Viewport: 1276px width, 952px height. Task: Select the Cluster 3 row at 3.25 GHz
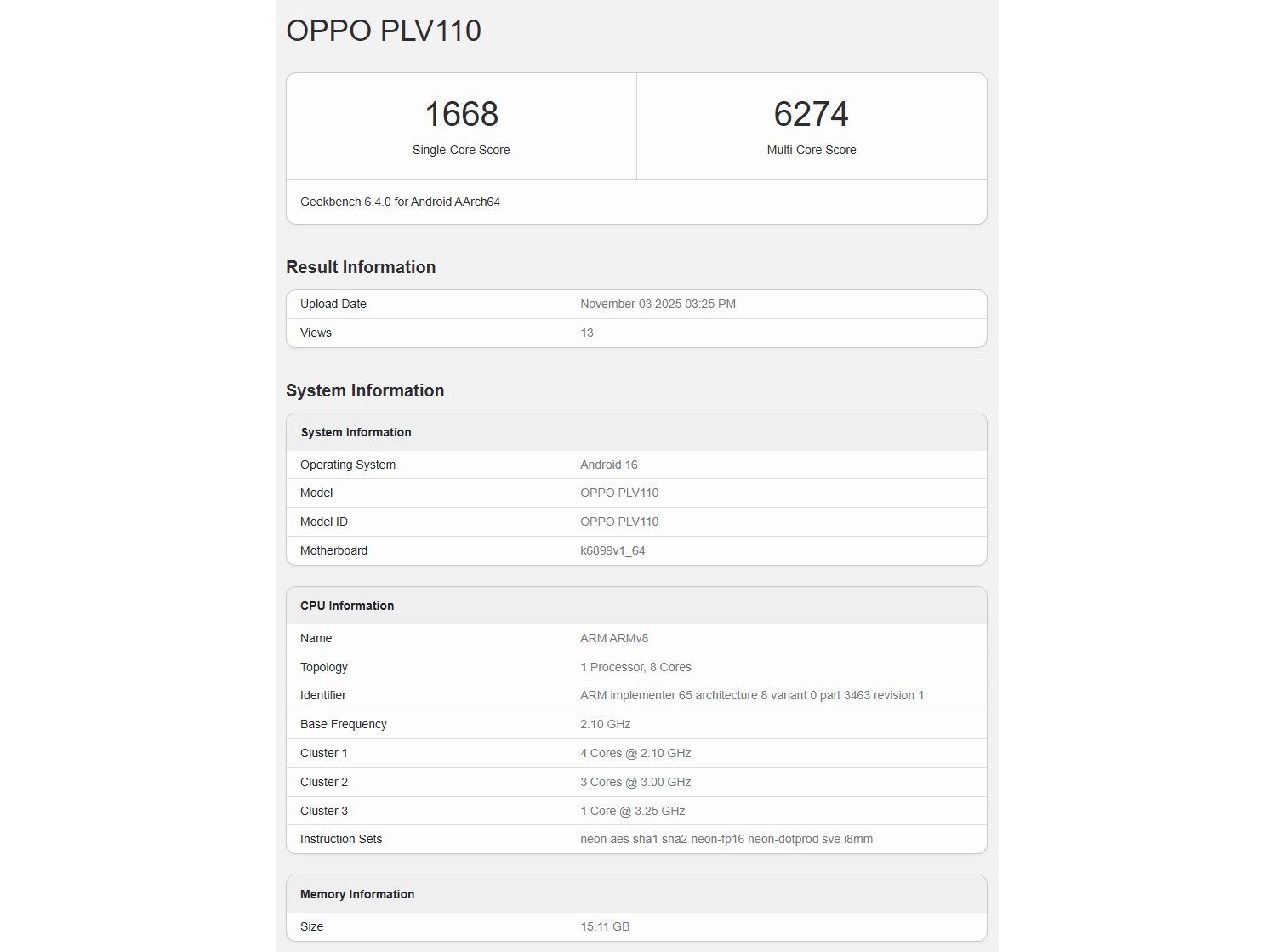pyautogui.click(x=631, y=811)
